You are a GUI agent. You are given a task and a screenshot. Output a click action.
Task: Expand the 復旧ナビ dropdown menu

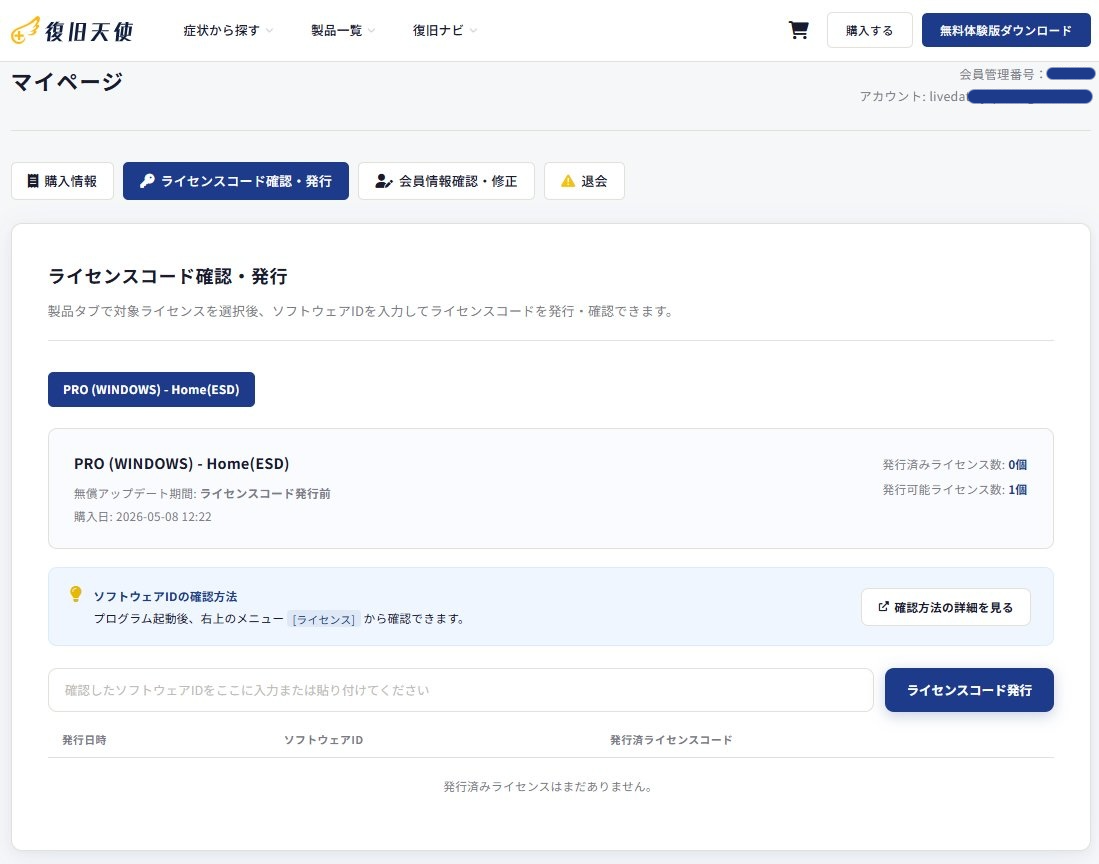pyautogui.click(x=444, y=30)
